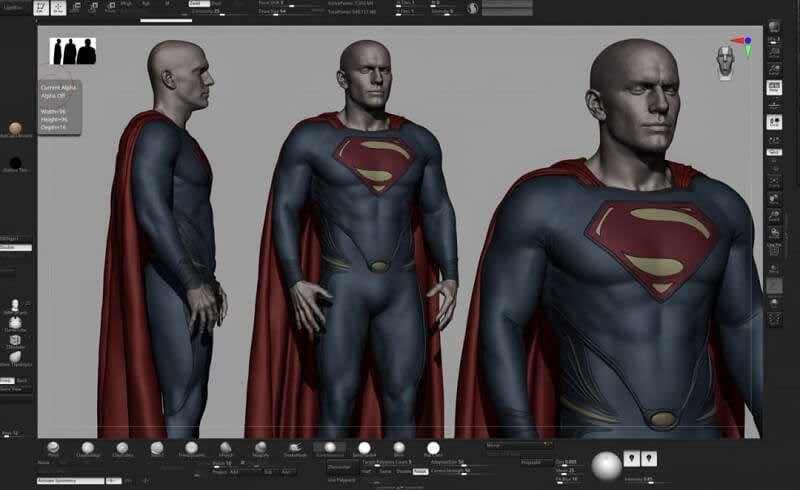Image resolution: width=800 pixels, height=490 pixels.
Task: Open the LightBox browser
Action: tap(13, 8)
